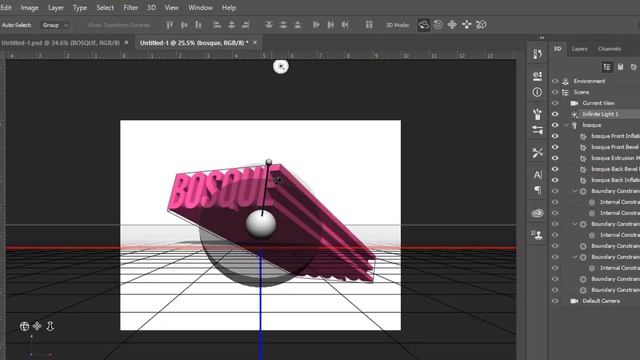This screenshot has width=640, height=360.
Task: Collapse the bosque mesh tree arrow
Action: pyautogui.click(x=566, y=125)
